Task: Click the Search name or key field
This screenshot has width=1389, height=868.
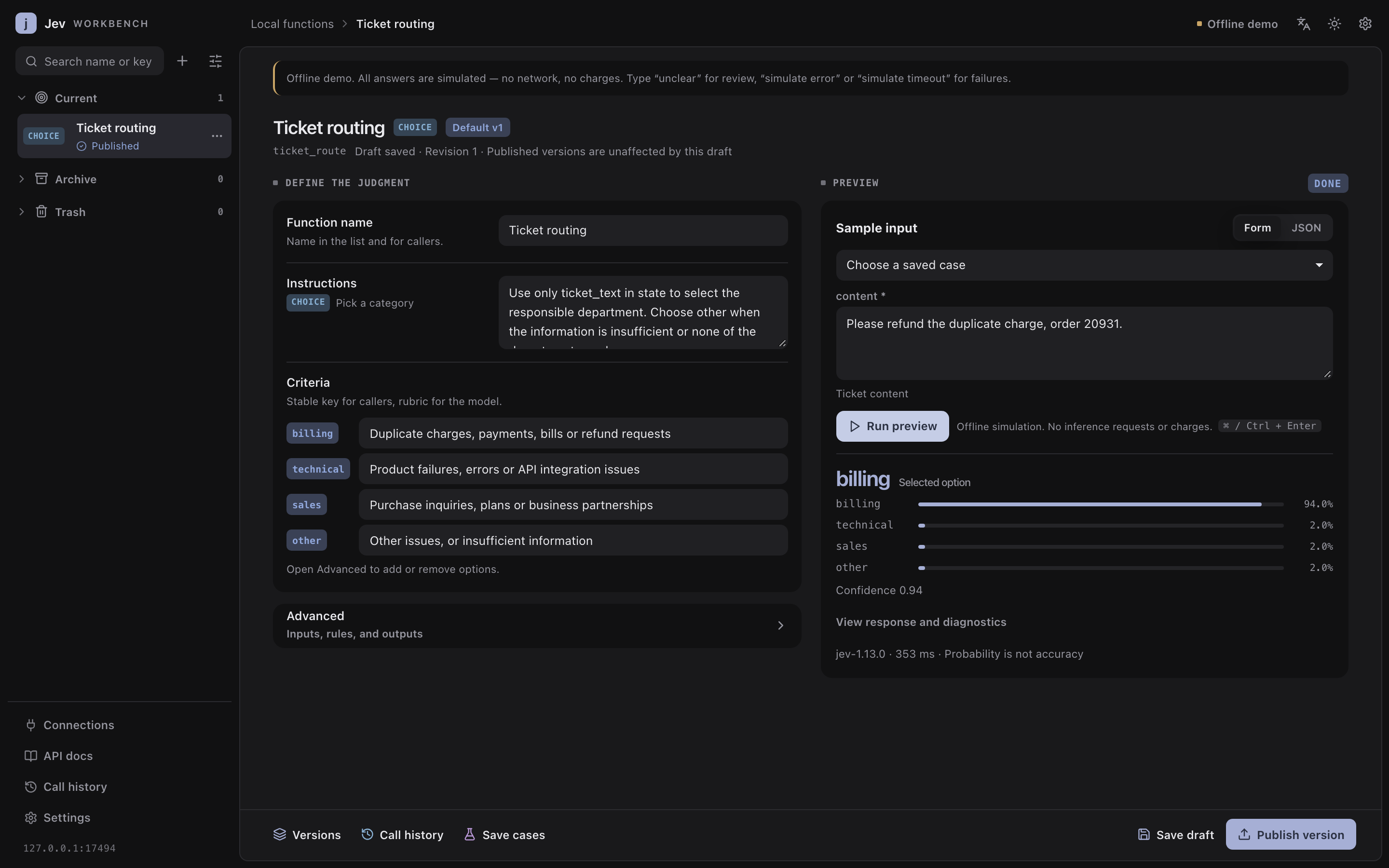Action: (x=90, y=61)
